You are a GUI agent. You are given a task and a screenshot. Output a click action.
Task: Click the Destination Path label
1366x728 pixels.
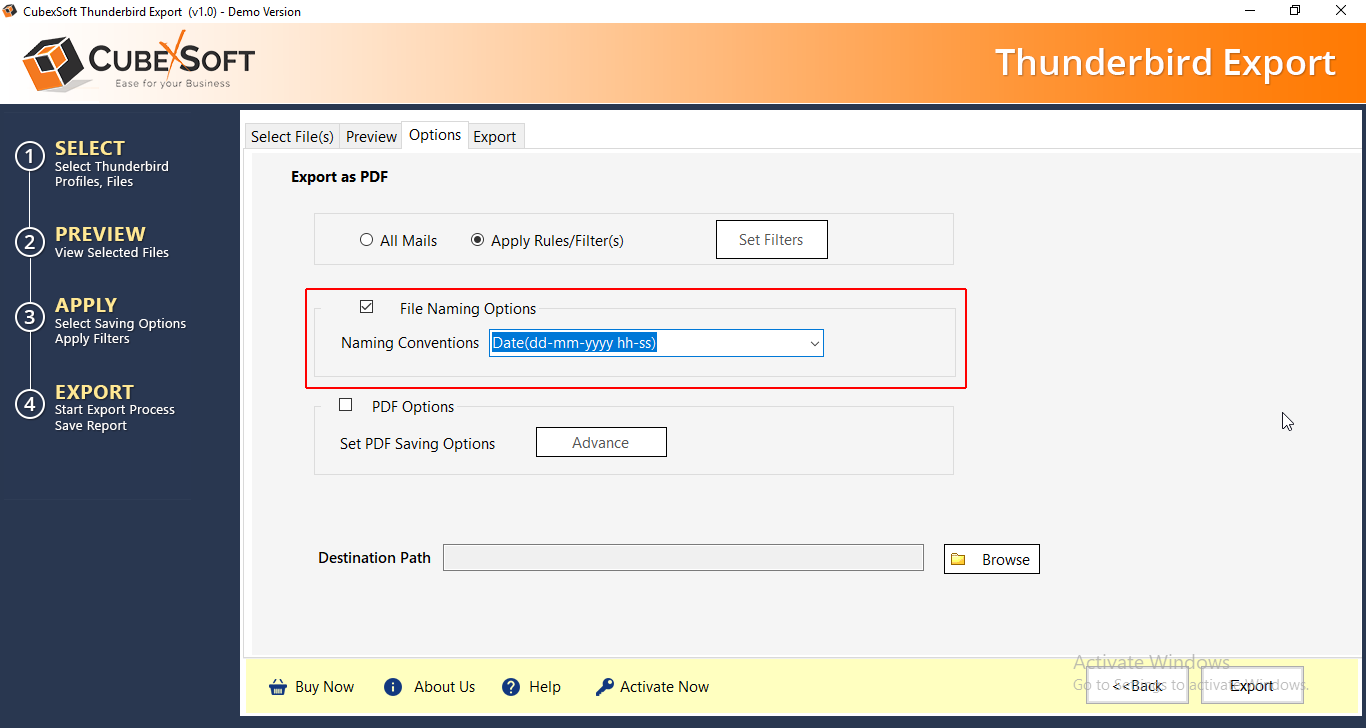[x=374, y=558]
